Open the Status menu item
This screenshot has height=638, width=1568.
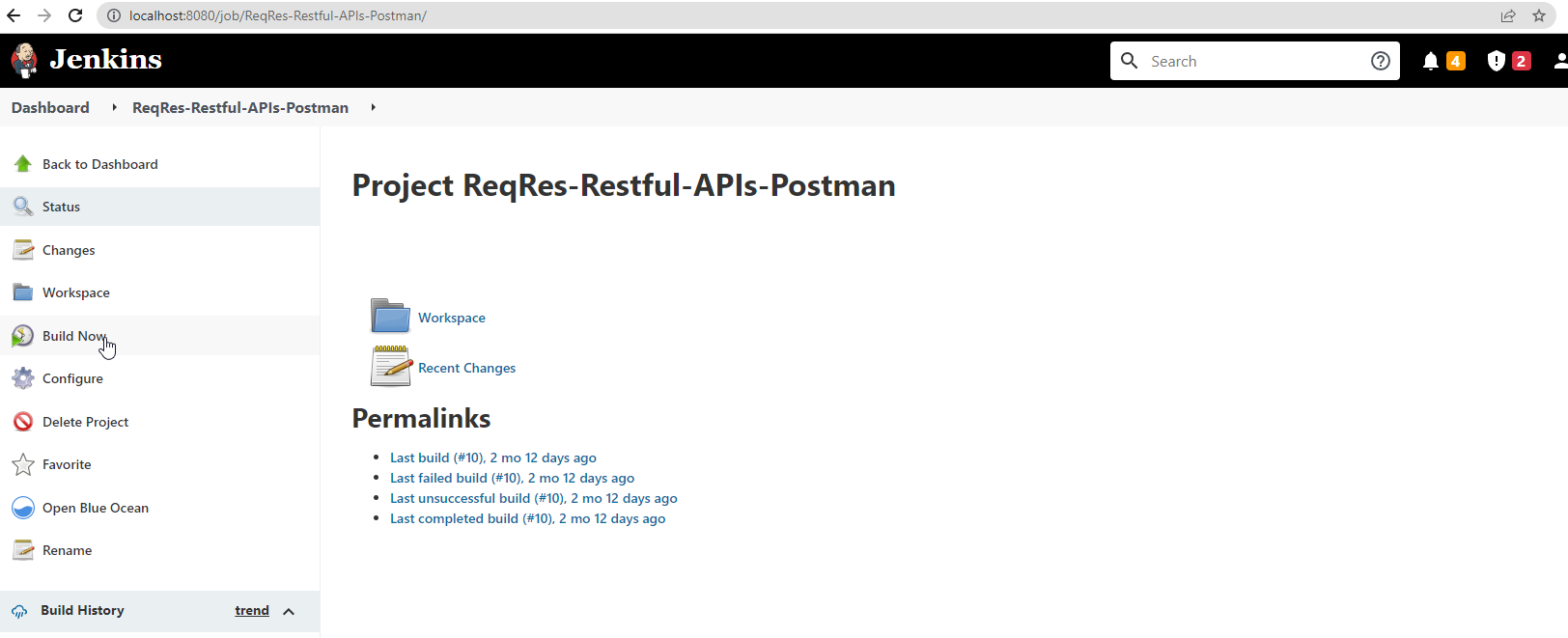(x=159, y=207)
